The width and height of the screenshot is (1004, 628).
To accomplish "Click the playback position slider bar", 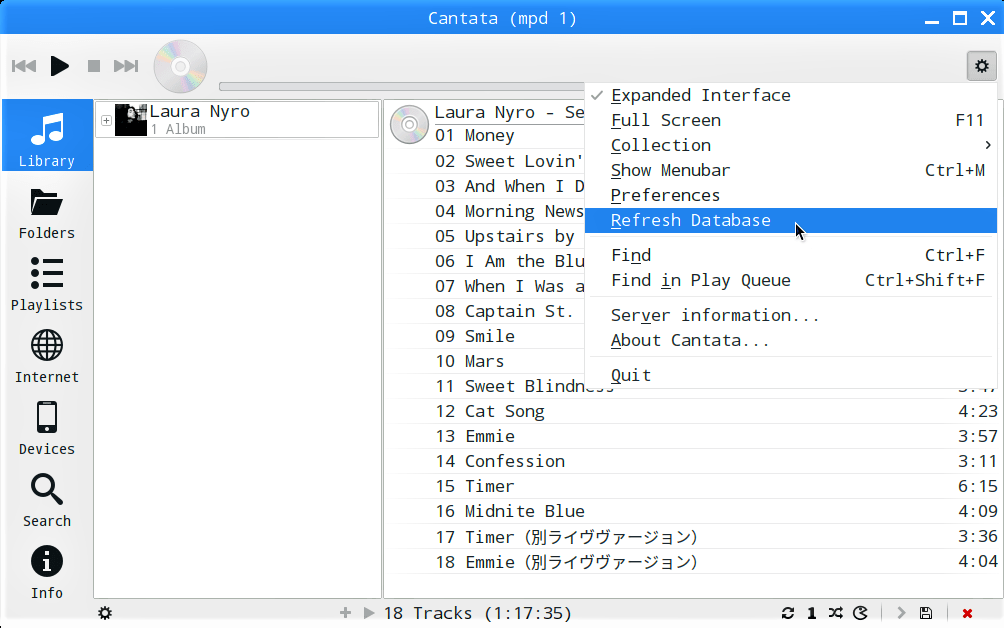I will (x=401, y=86).
